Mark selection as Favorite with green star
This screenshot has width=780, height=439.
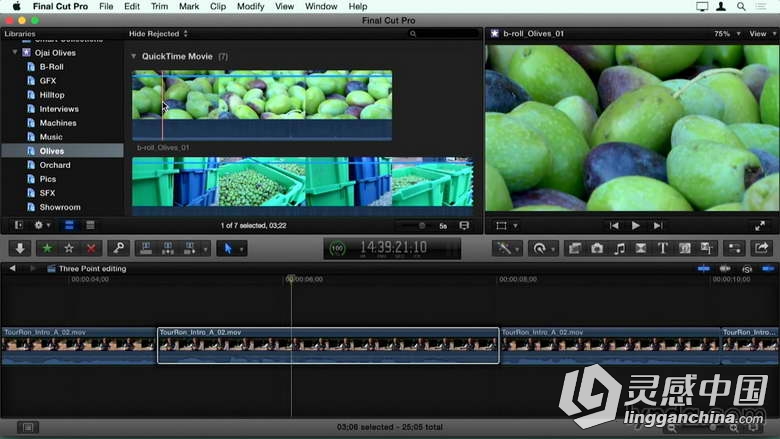click(47, 248)
